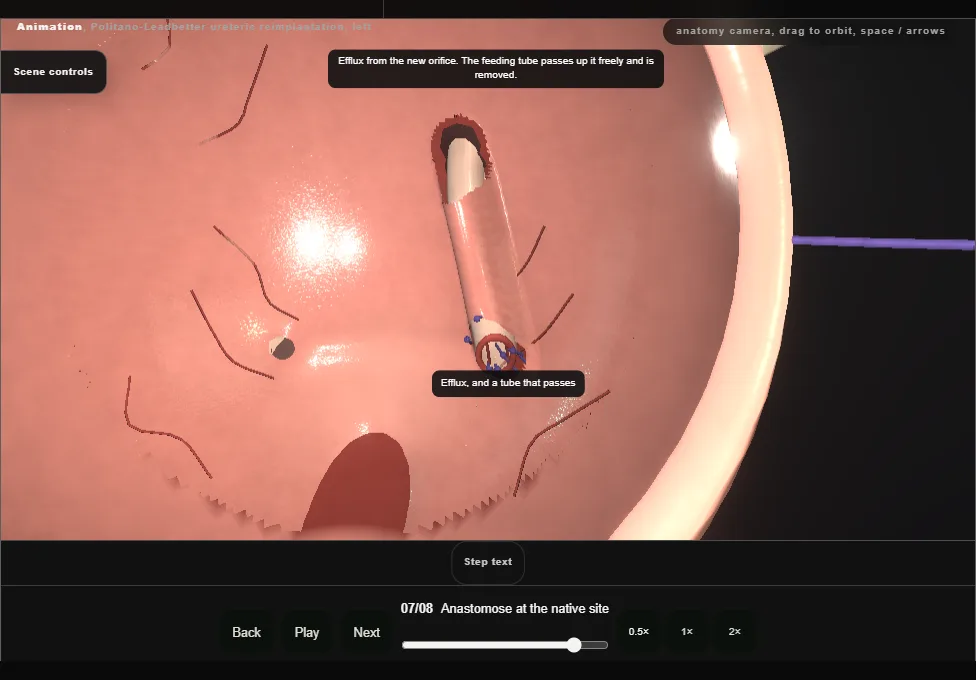Screen dimensions: 976x680
Task: Click the native orifice hole in bladder view
Action: tap(283, 348)
